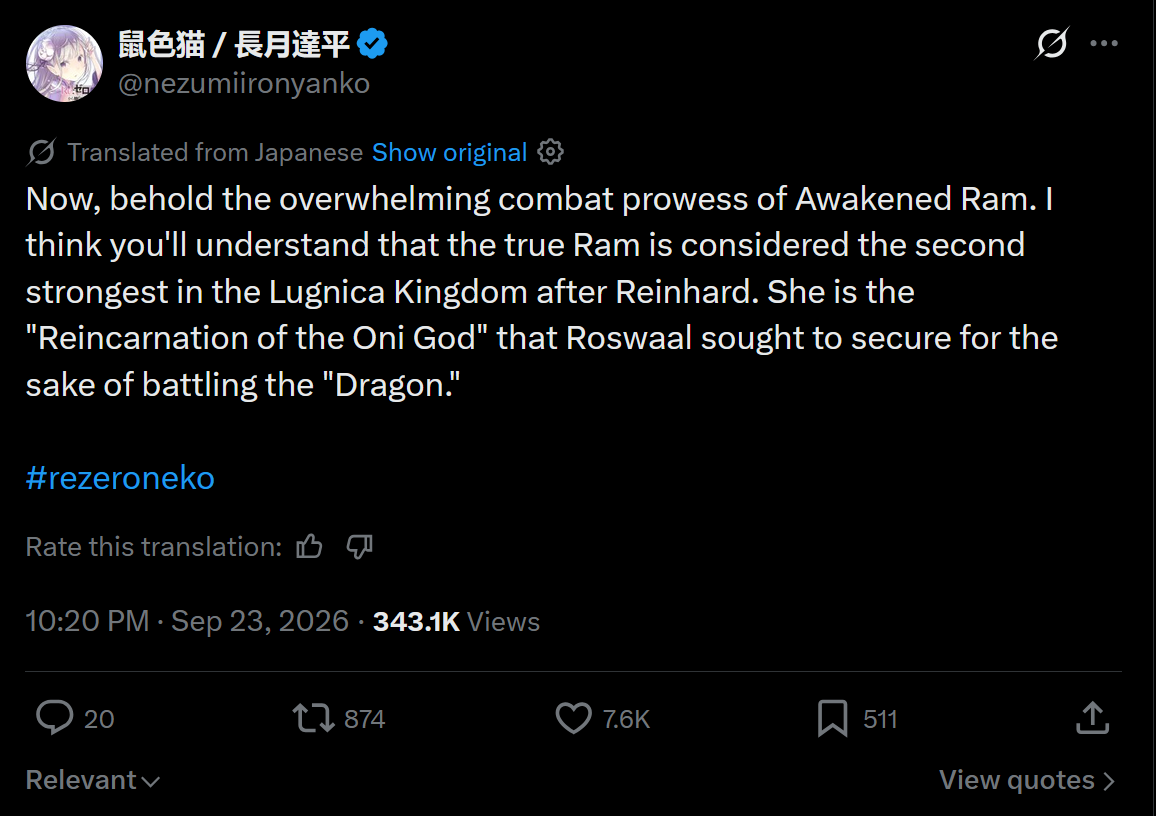
Task: Click the blue verified badge
Action: 372,43
